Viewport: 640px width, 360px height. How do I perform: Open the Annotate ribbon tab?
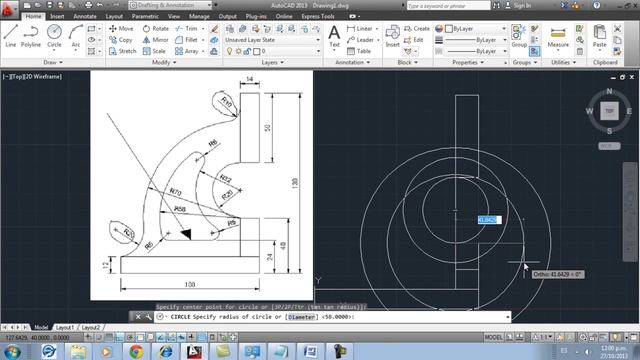click(85, 16)
